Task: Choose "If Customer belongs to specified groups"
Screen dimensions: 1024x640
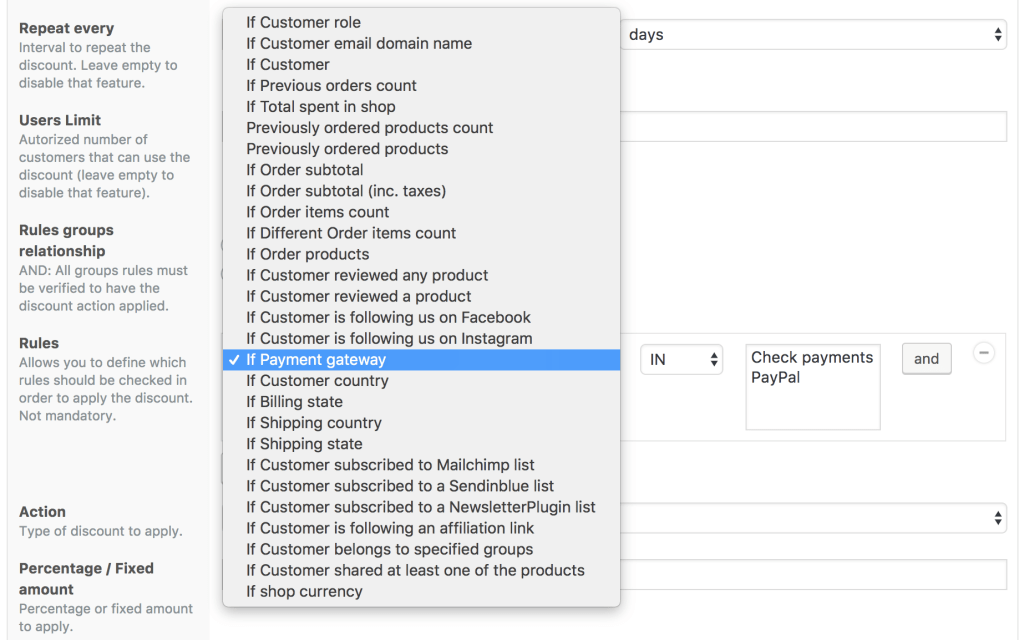Action: 390,549
